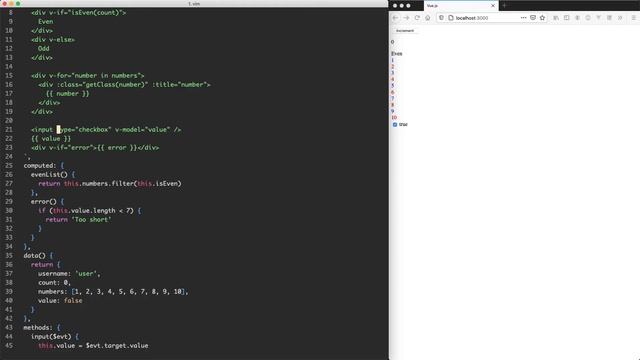This screenshot has width=640, height=360.
Task: Bookmark this page with star icon
Action: tap(542, 18)
